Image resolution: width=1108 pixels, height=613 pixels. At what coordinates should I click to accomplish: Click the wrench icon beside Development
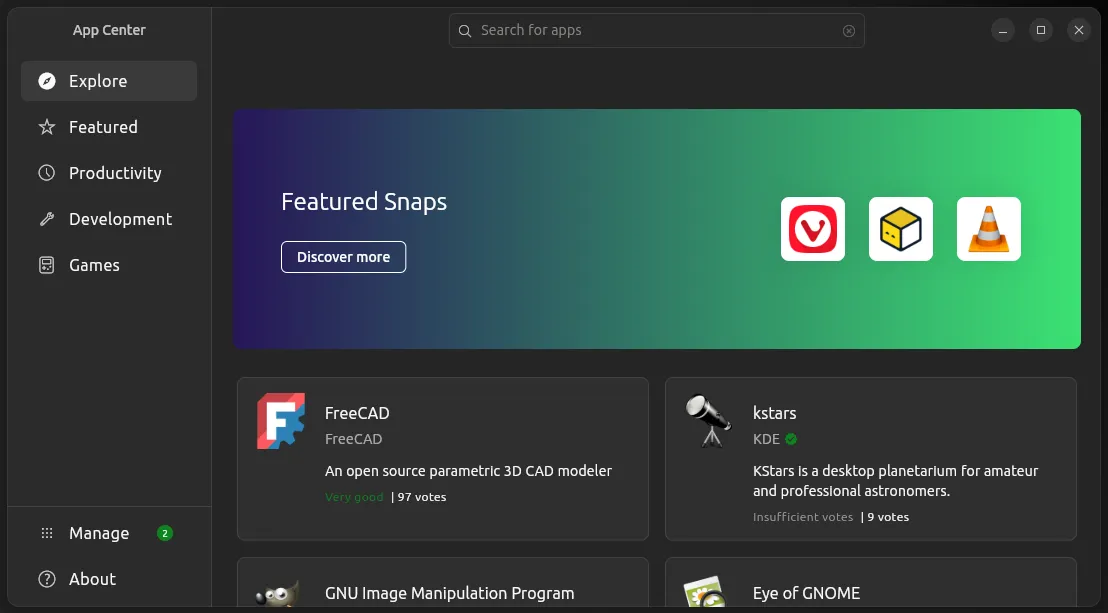[x=46, y=218]
